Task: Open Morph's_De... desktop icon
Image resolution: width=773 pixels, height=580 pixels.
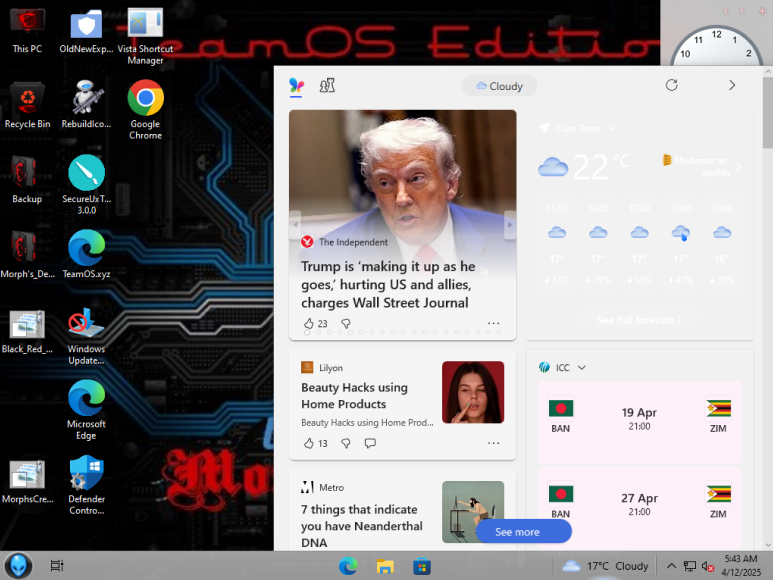Action: (27, 254)
